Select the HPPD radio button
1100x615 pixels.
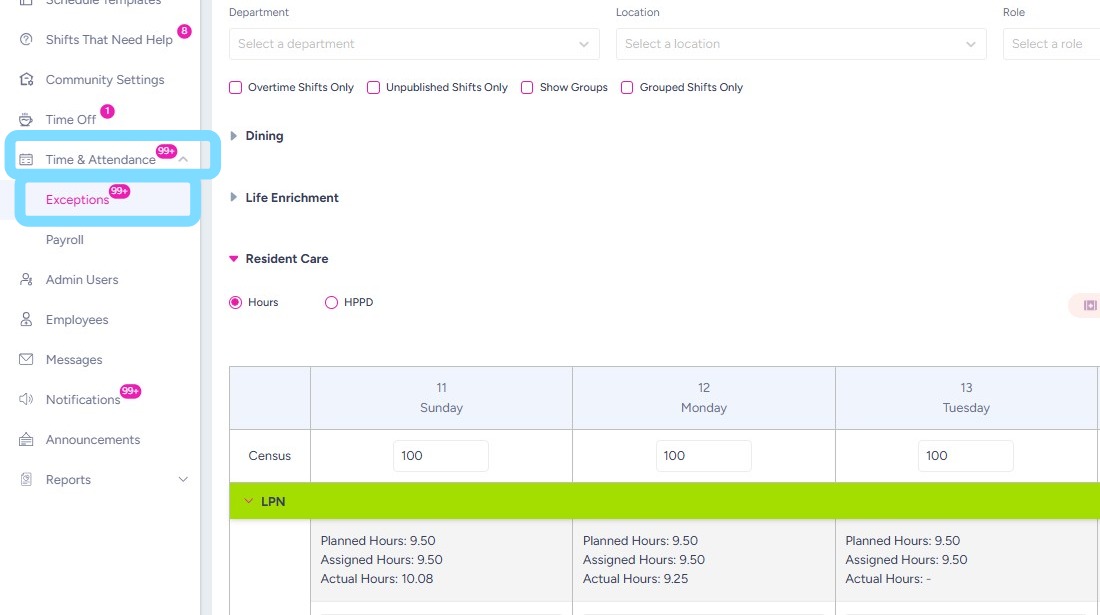pos(331,303)
